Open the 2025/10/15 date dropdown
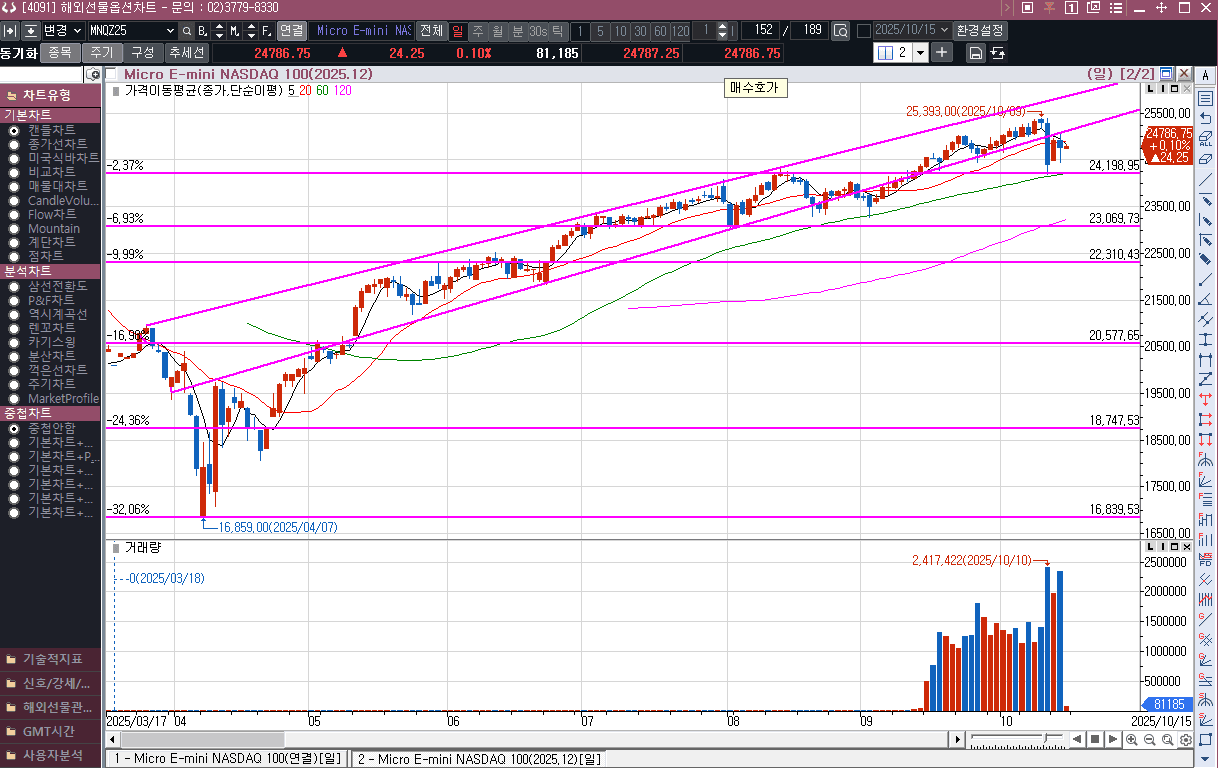This screenshot has width=1218, height=768. (944, 31)
